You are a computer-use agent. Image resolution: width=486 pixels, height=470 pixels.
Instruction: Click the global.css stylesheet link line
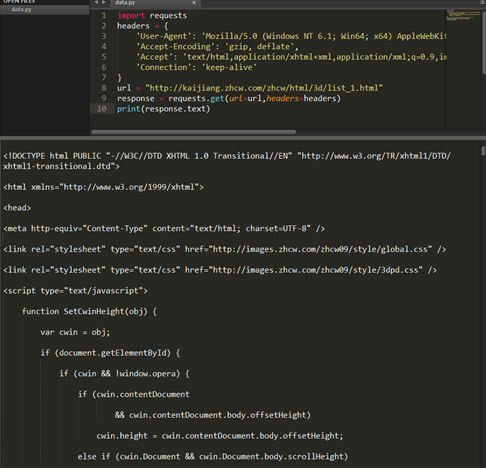[x=225, y=249]
